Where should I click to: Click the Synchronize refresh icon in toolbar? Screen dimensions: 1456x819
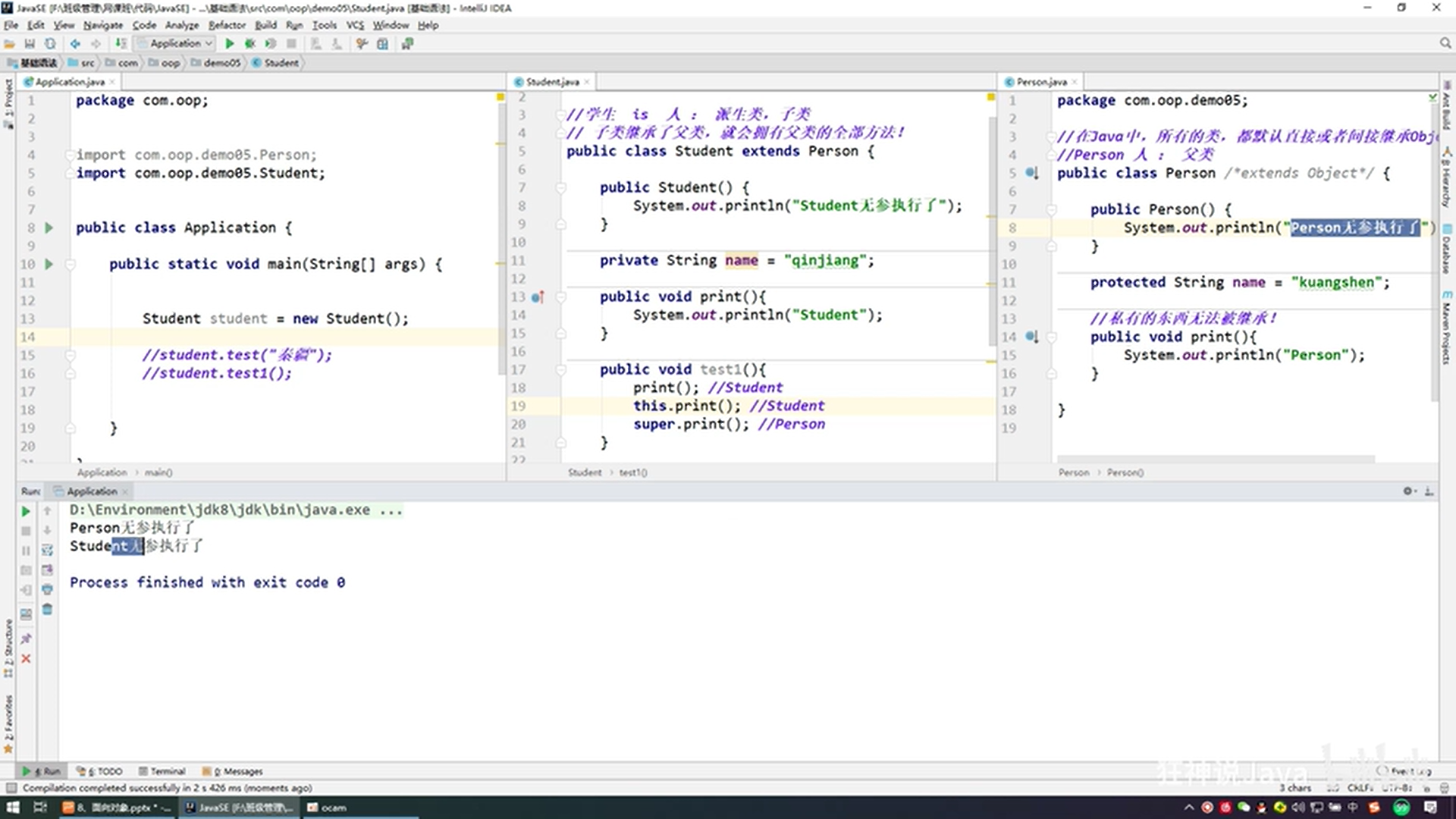pyautogui.click(x=50, y=44)
